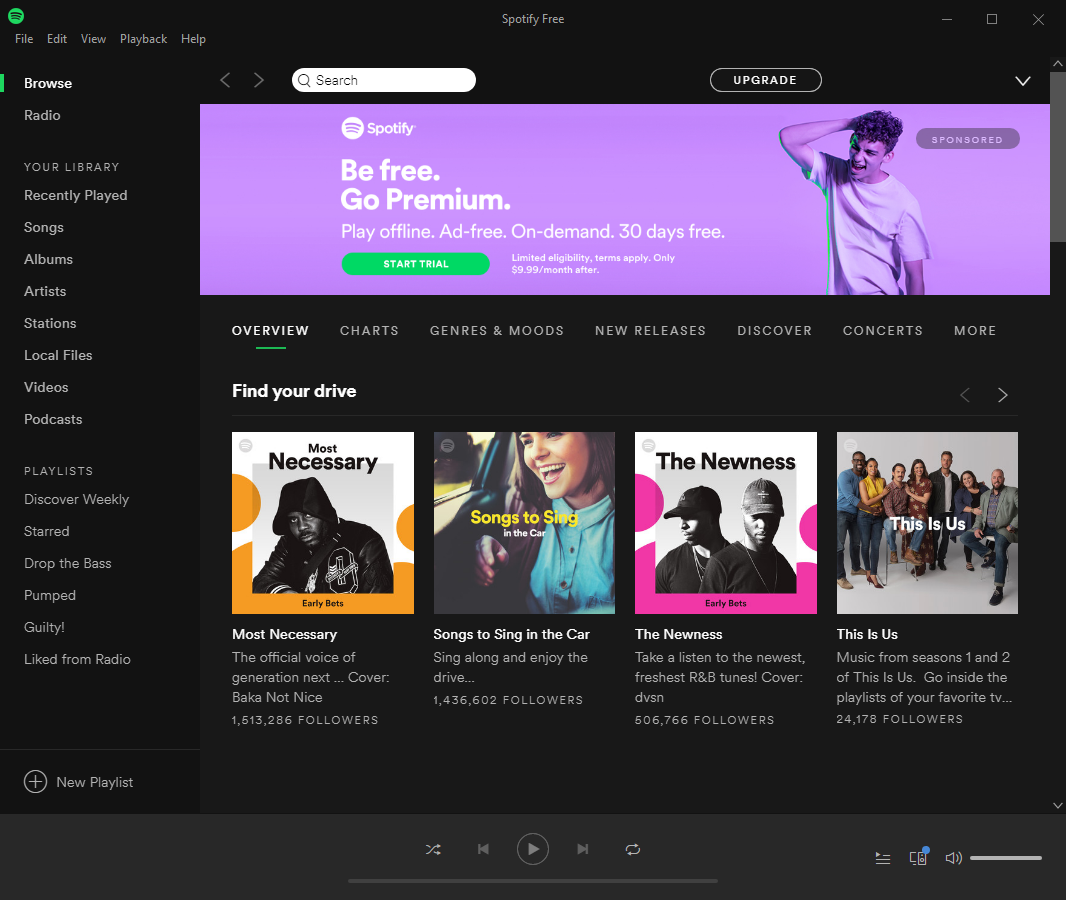Click the Spotify logo in the corner
This screenshot has height=900, width=1066.
[17, 17]
